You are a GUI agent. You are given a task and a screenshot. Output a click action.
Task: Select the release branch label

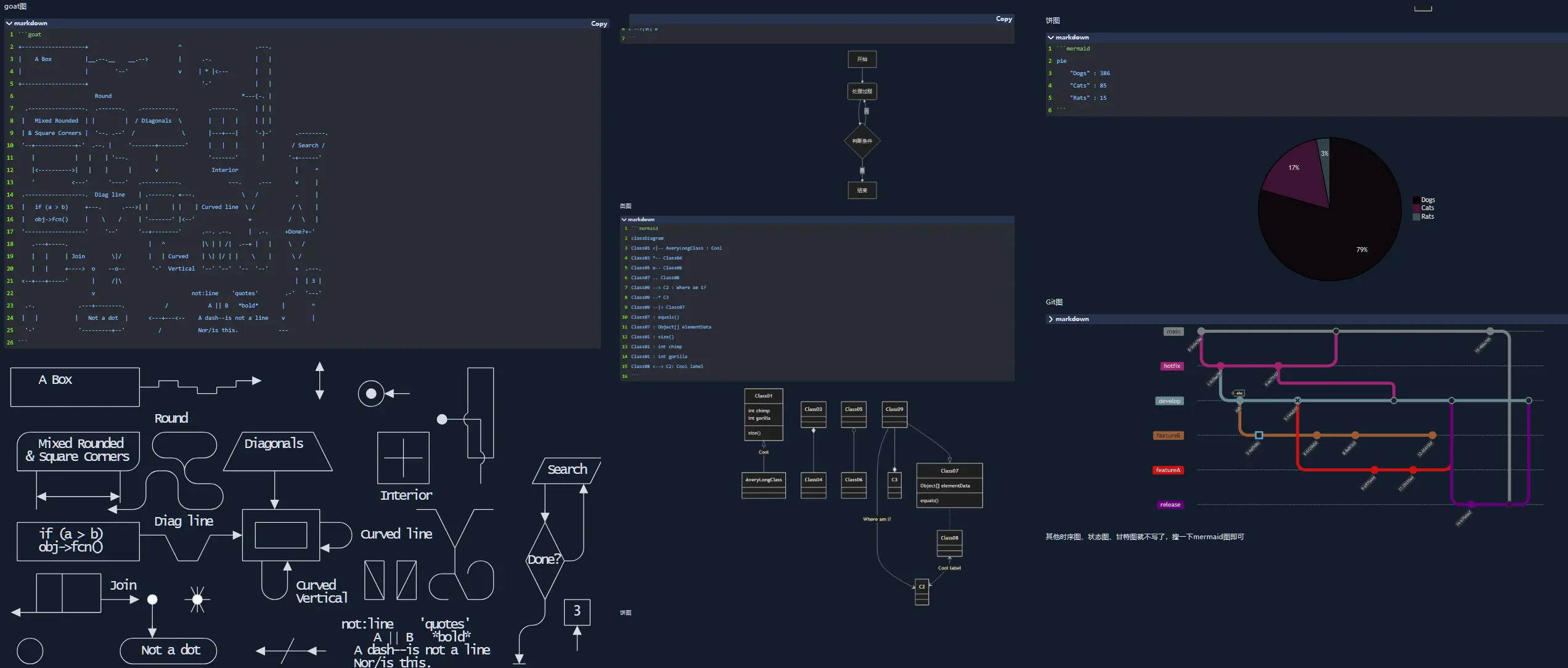1170,505
